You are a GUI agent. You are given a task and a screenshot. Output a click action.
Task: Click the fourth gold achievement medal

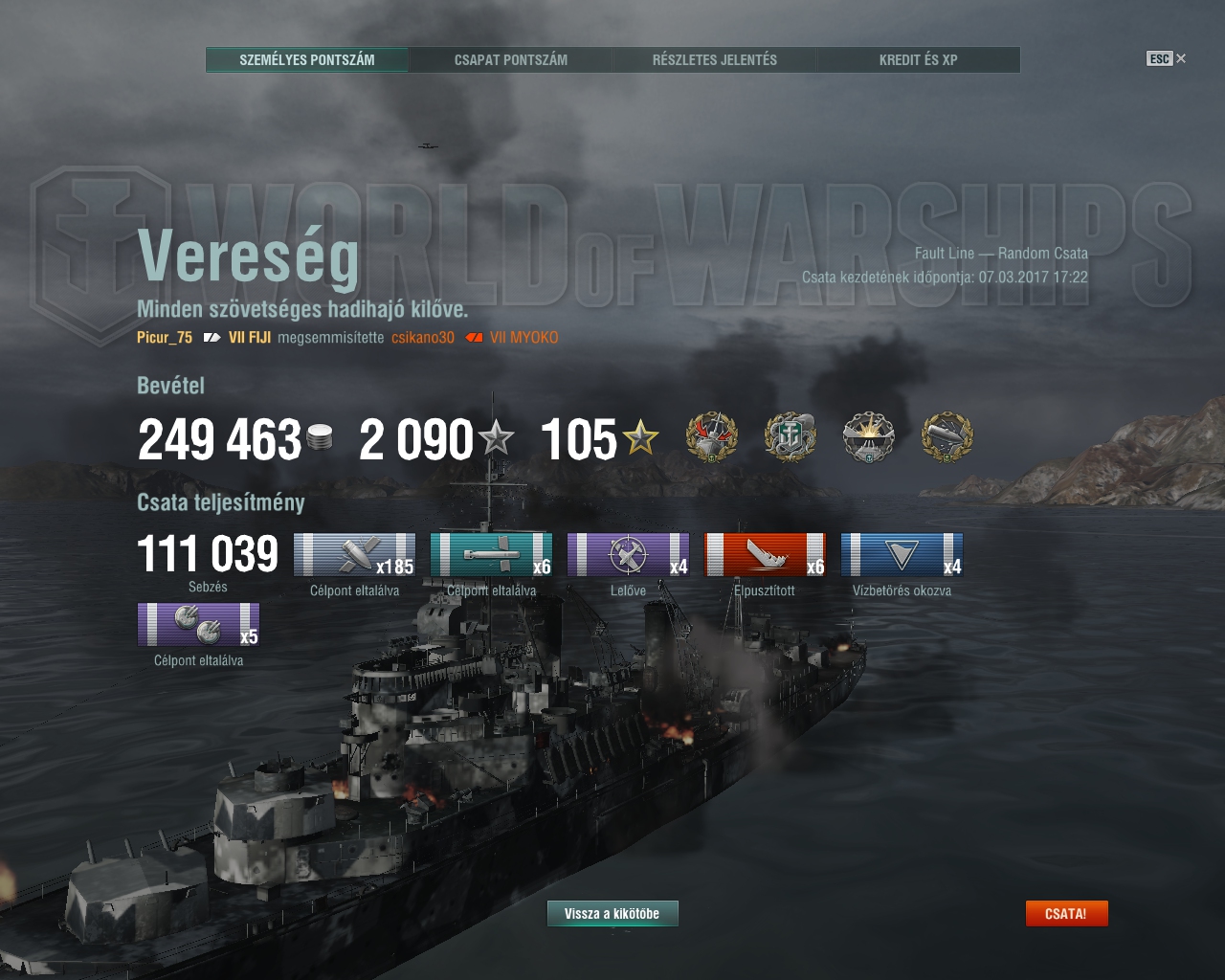pos(947,437)
